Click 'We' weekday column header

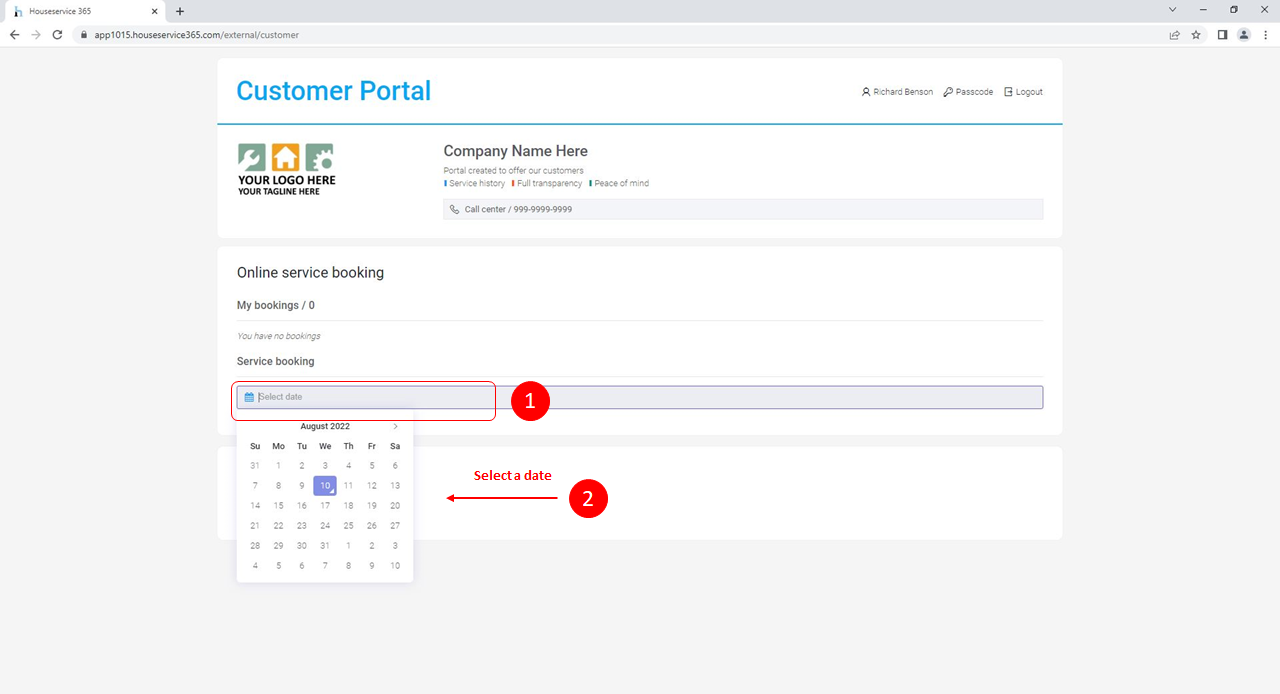(x=325, y=446)
